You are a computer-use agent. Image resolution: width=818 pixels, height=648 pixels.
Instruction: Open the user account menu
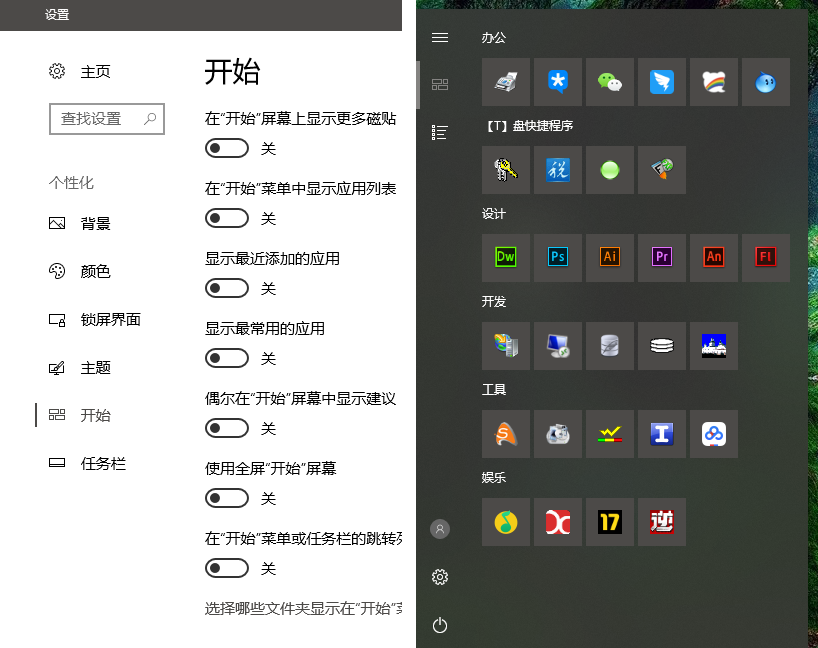[440, 528]
